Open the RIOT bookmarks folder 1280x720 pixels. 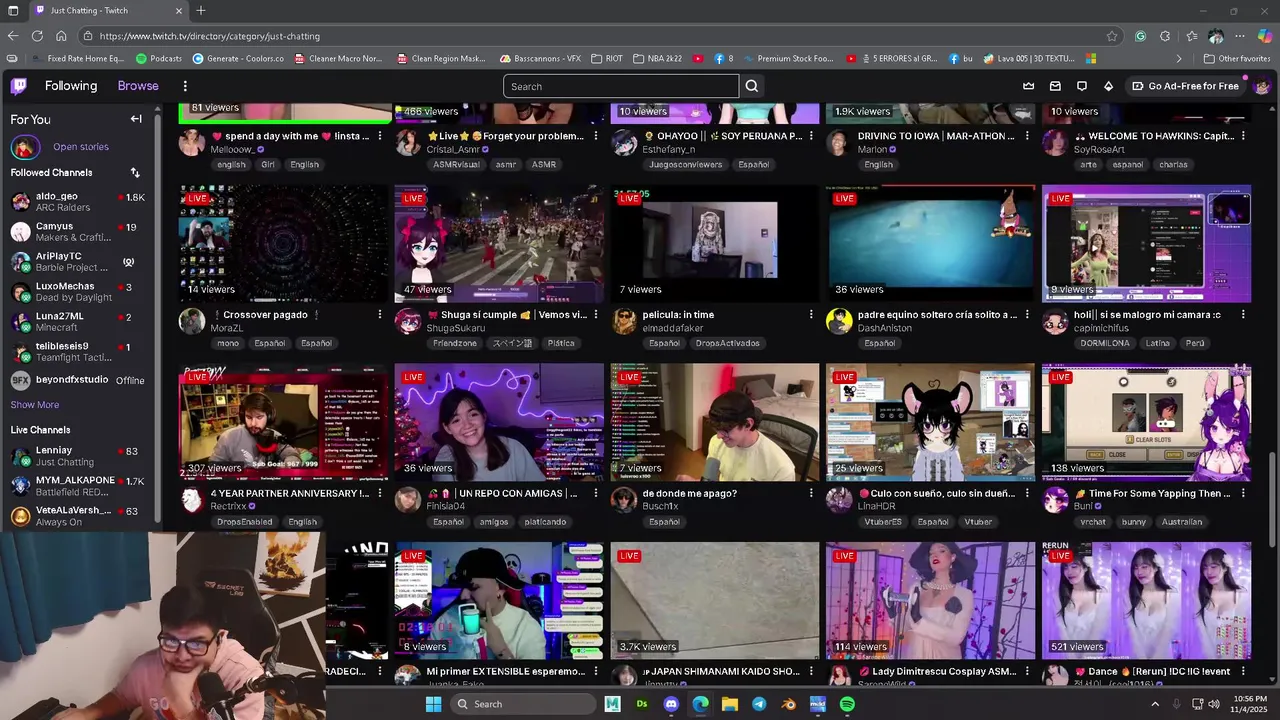607,59
